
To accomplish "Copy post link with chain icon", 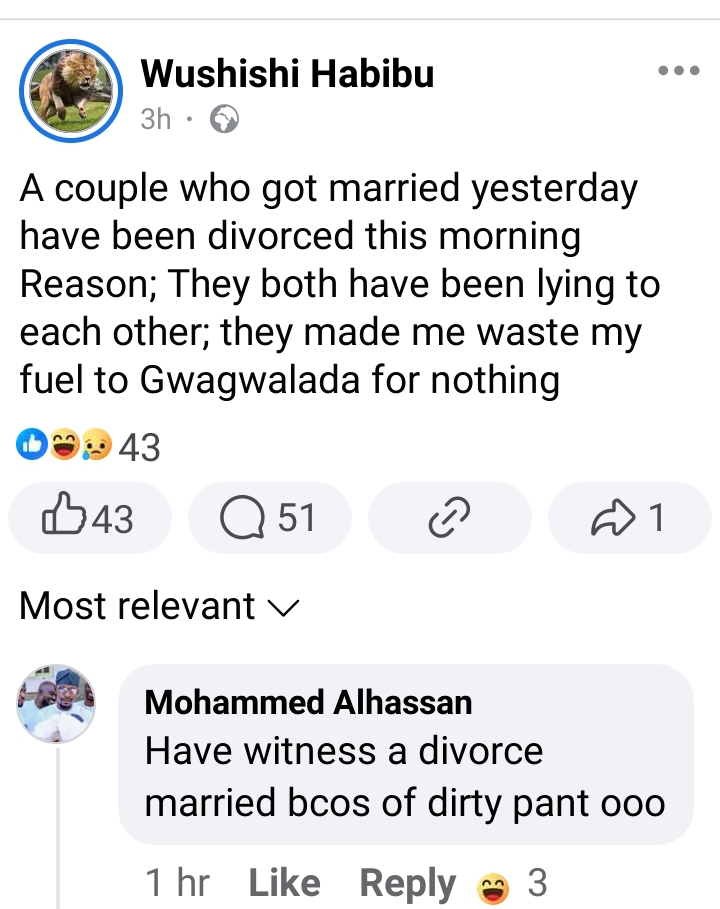I will (x=448, y=518).
